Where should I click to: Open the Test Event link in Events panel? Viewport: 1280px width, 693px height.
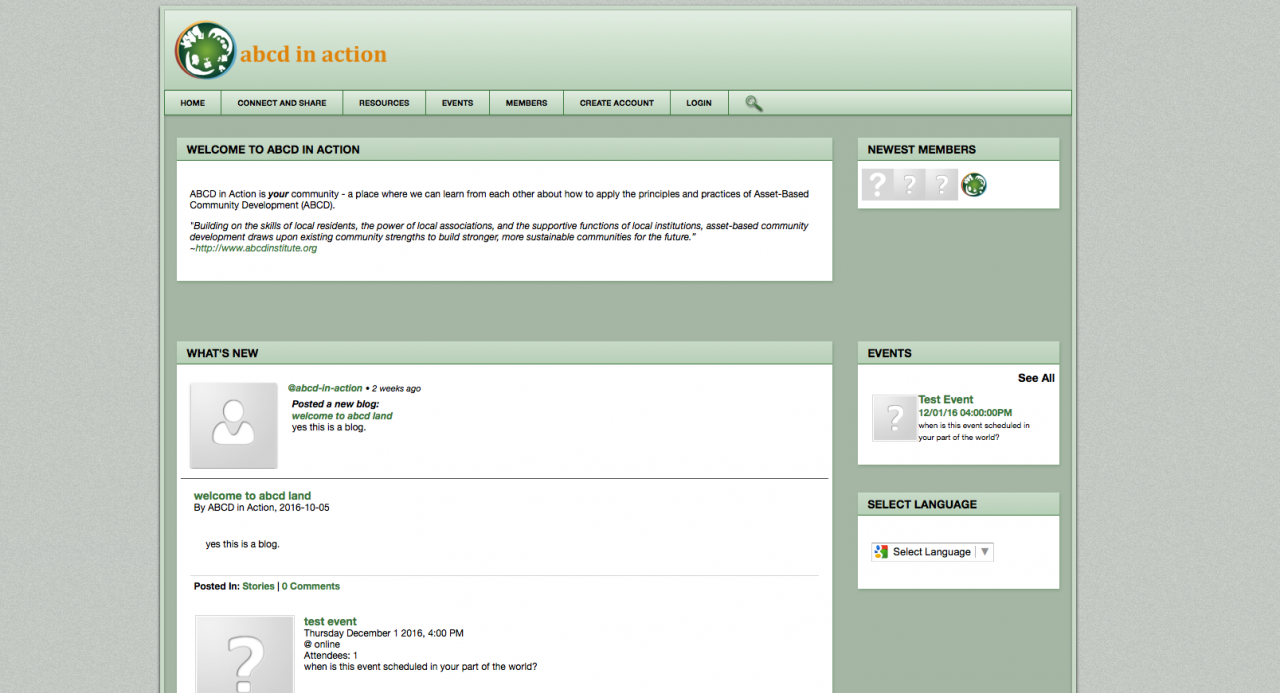pos(946,399)
